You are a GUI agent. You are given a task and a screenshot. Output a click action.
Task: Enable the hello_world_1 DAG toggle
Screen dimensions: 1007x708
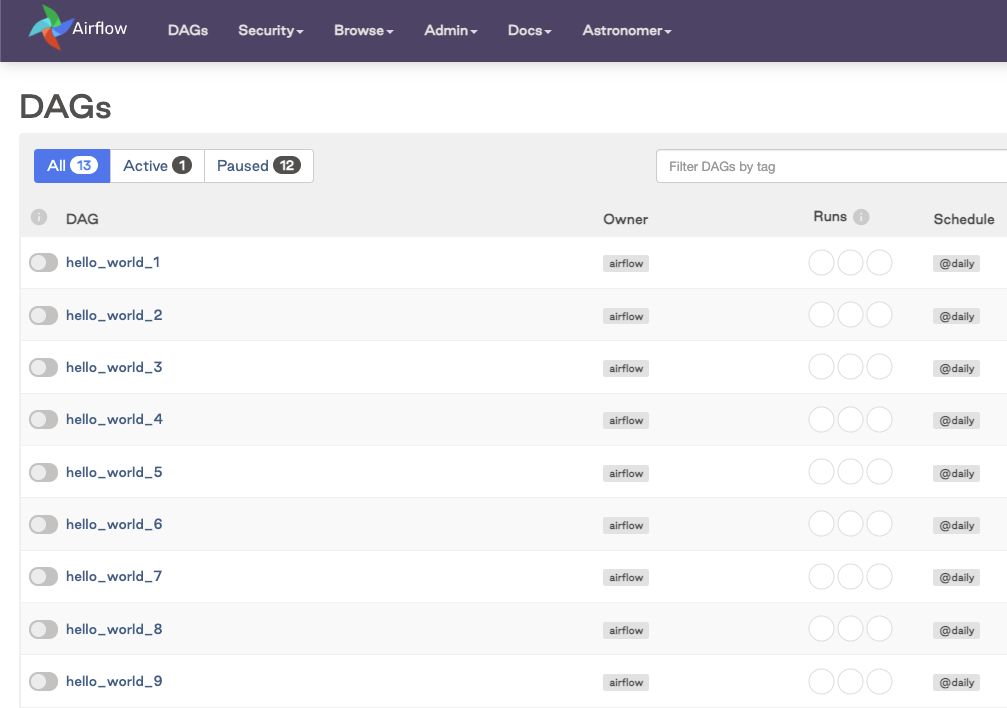coord(43,262)
